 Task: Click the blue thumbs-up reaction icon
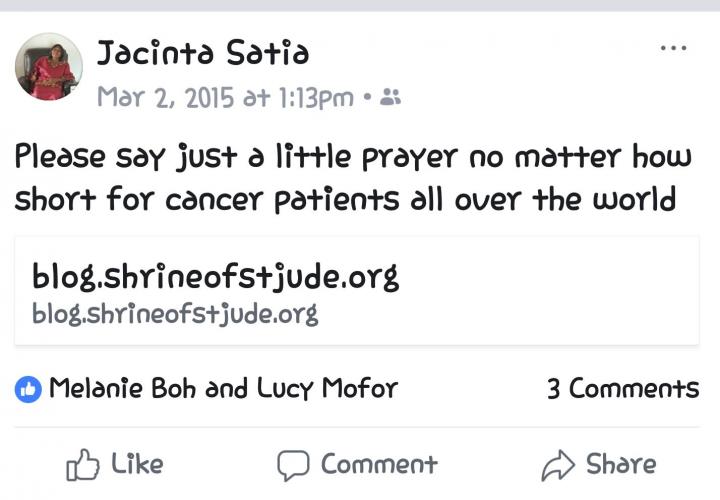[28, 388]
